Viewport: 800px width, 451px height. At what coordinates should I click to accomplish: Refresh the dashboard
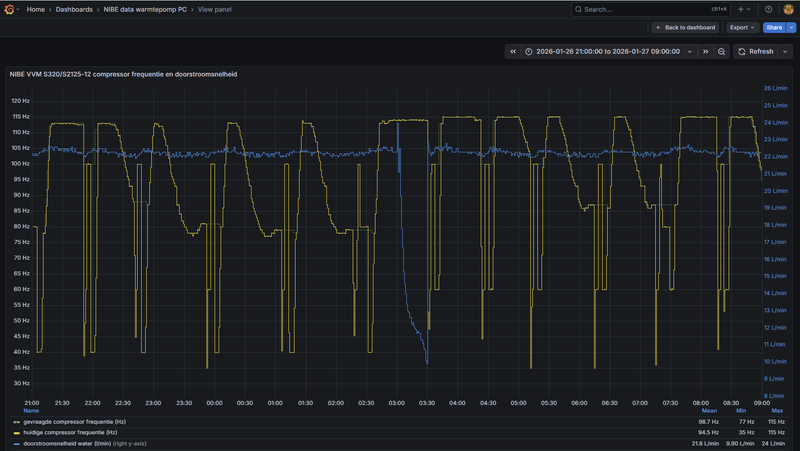(x=756, y=52)
